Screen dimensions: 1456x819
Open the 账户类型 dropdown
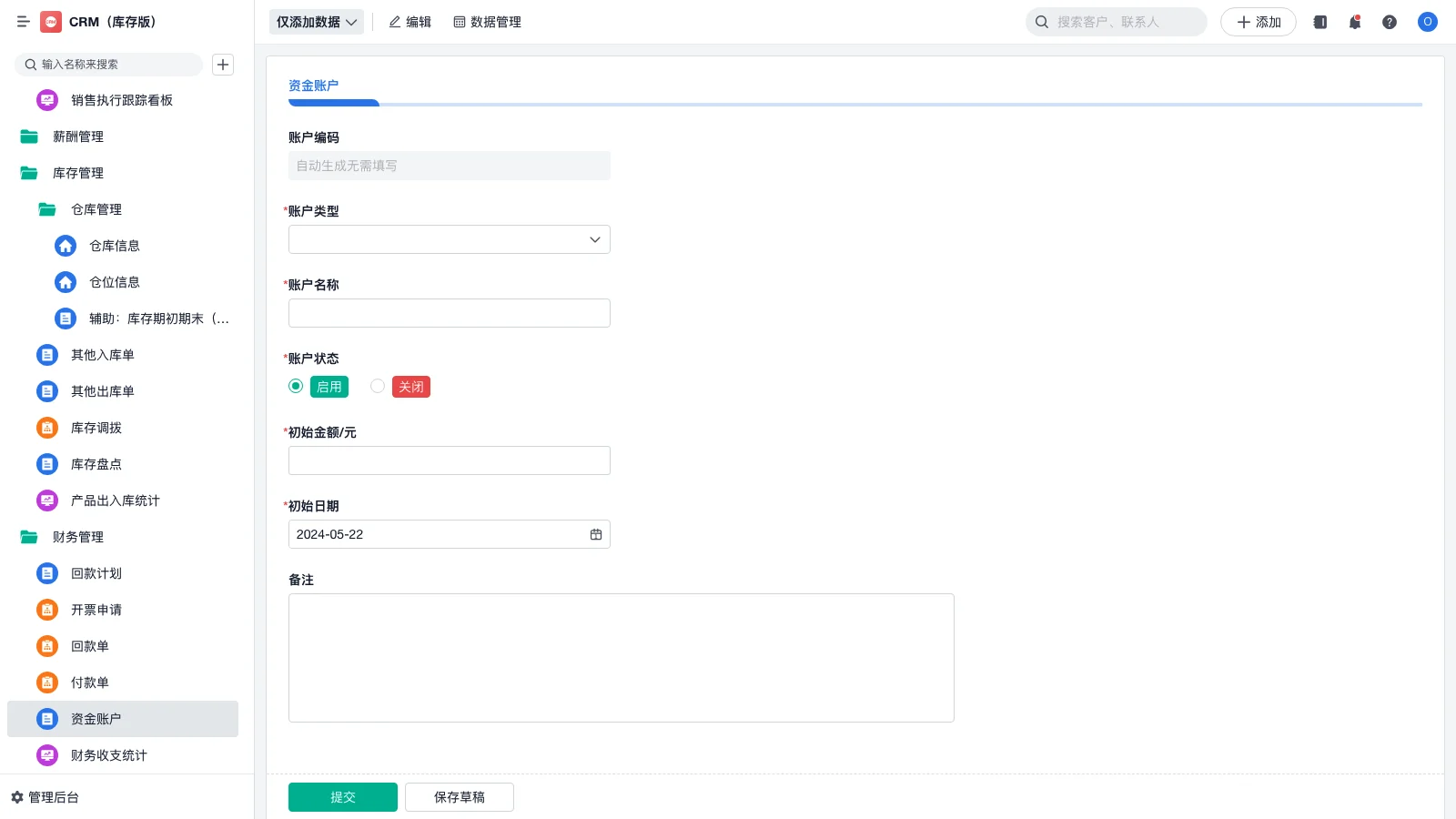(x=449, y=239)
